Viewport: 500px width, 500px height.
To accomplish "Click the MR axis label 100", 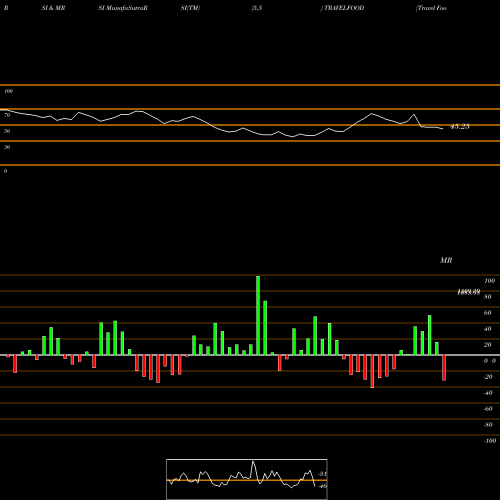I will (489, 281).
